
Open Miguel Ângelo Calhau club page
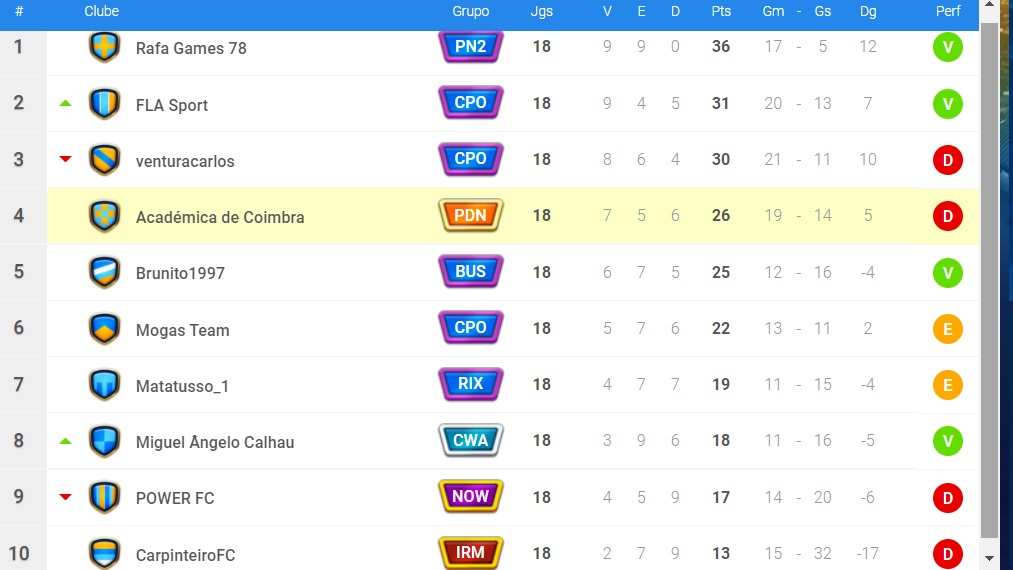pos(214,442)
